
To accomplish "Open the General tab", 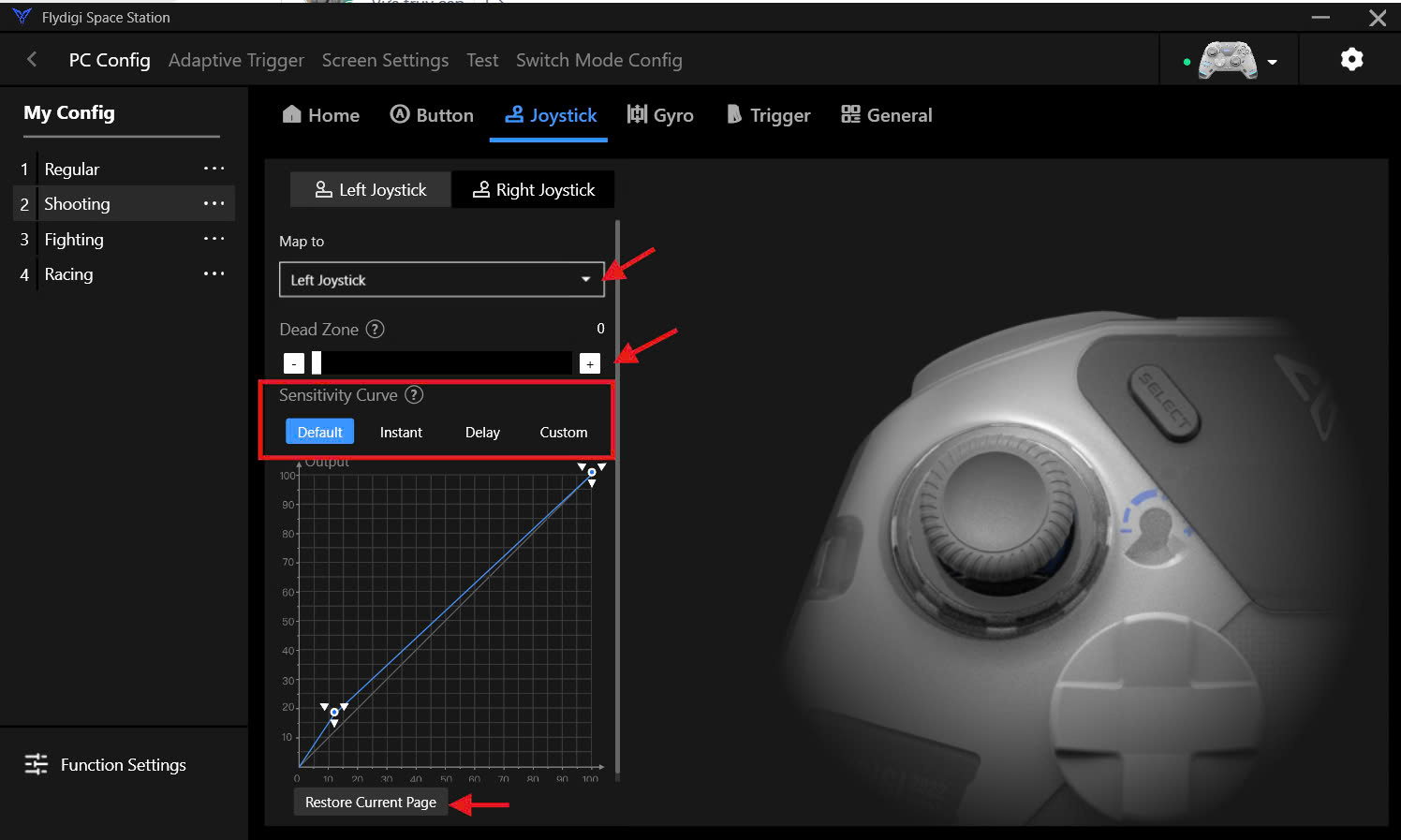I will pos(886,115).
